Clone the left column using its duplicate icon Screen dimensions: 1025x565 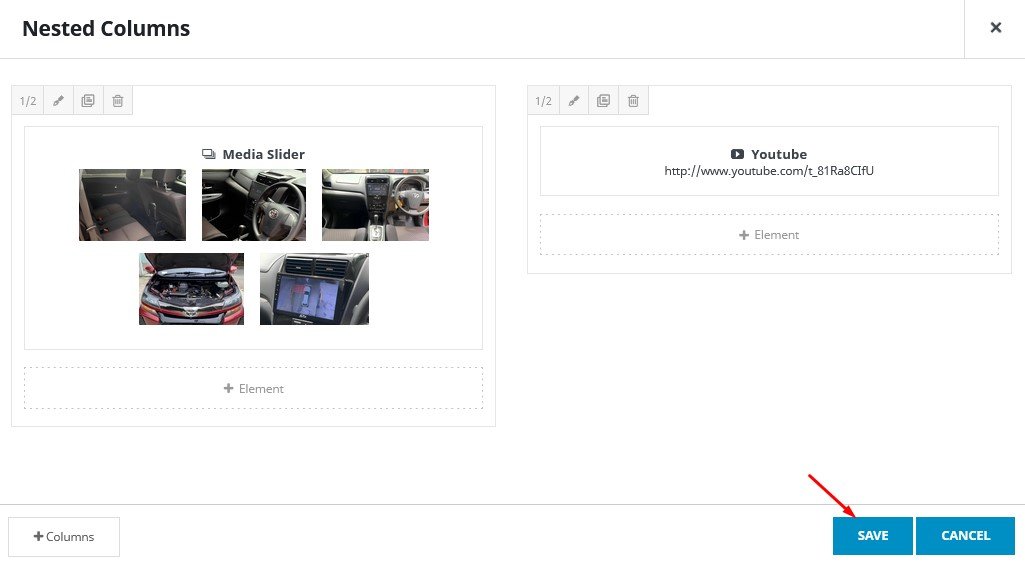[x=88, y=101]
